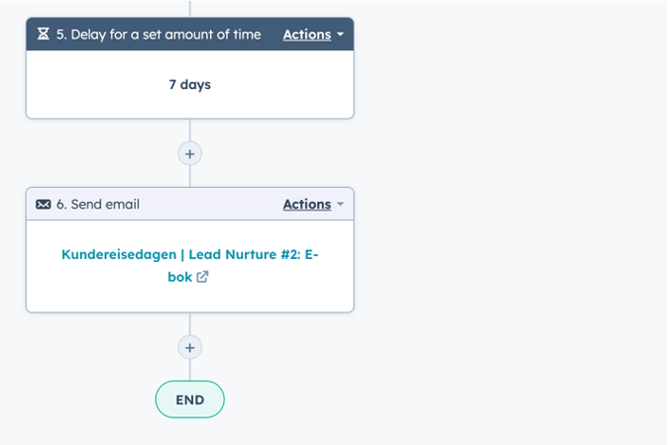Add an action after the 7 days delay
This screenshot has width=668, height=445.
click(190, 154)
